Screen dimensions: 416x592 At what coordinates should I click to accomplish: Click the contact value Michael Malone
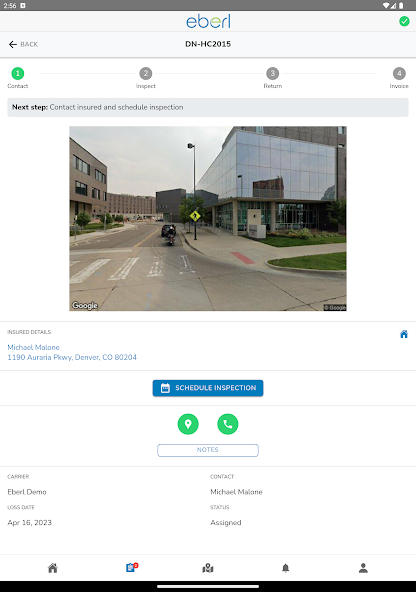tap(236, 492)
